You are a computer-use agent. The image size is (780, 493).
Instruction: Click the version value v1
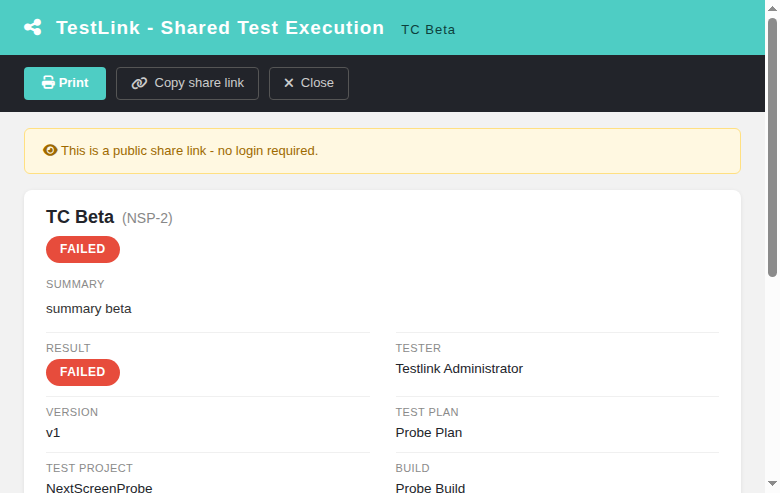coord(53,433)
